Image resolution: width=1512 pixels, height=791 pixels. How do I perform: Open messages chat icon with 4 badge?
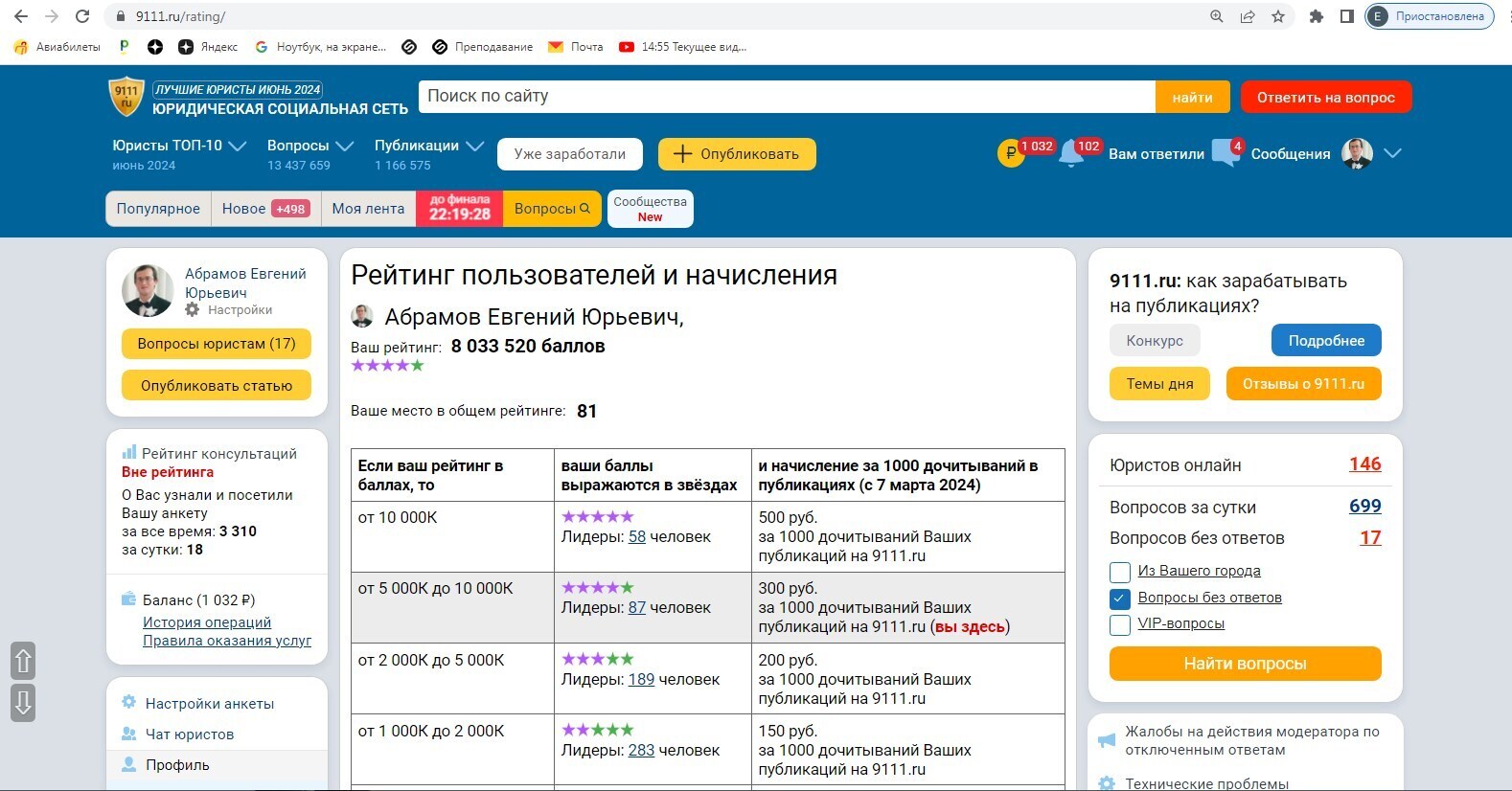click(1226, 153)
